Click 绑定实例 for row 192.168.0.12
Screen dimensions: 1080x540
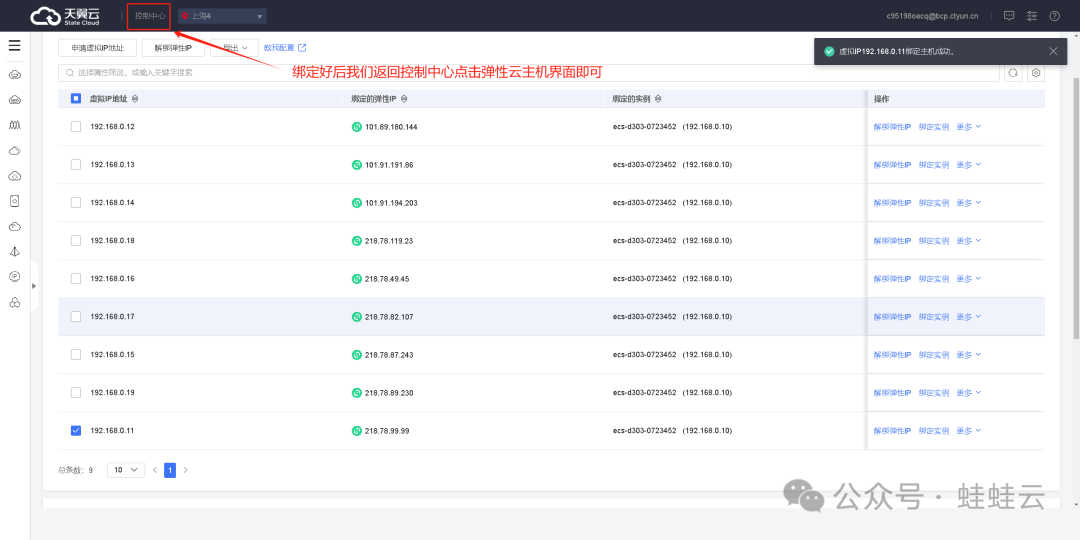point(934,127)
